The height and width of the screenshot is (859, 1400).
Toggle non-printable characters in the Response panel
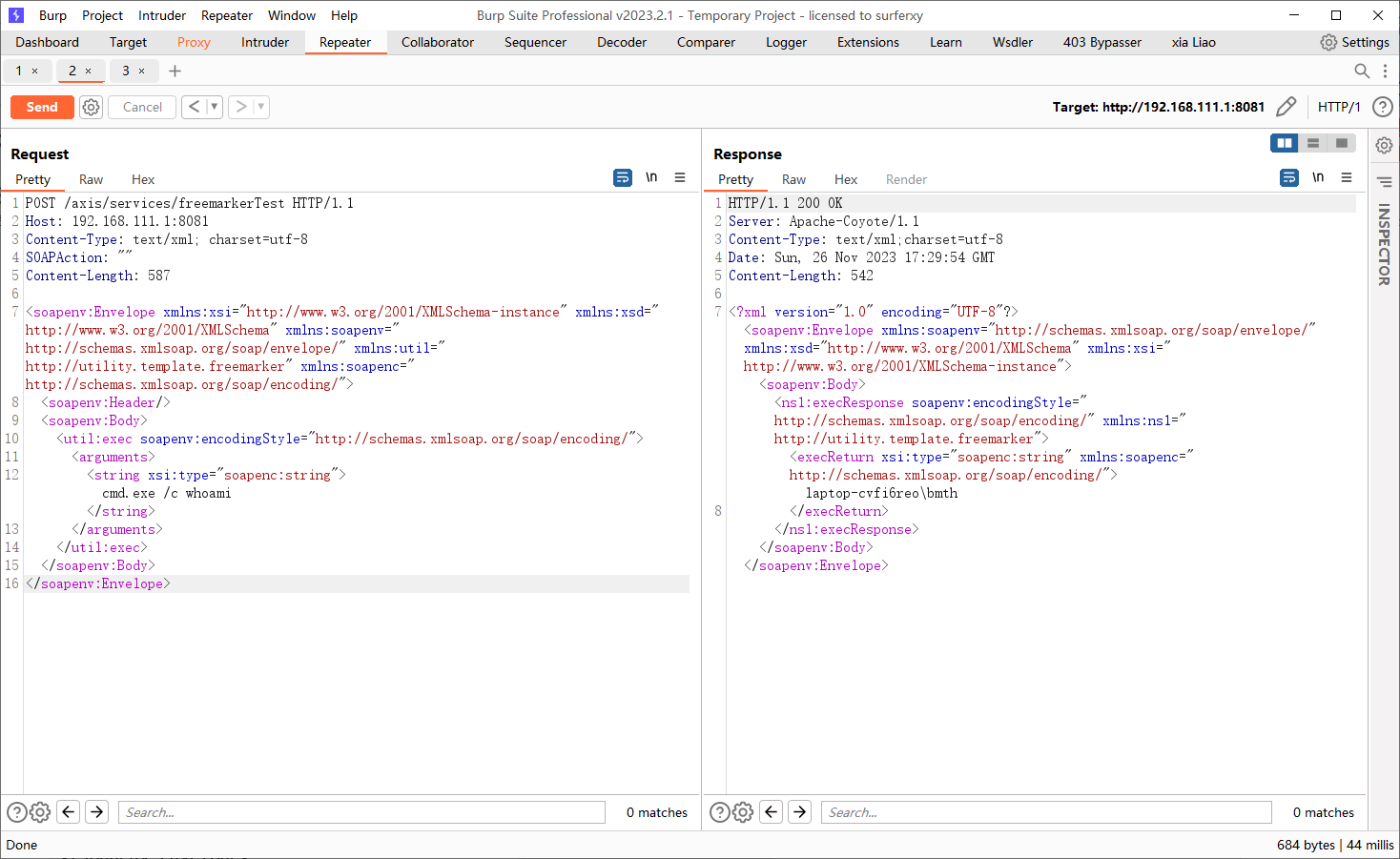[1318, 177]
